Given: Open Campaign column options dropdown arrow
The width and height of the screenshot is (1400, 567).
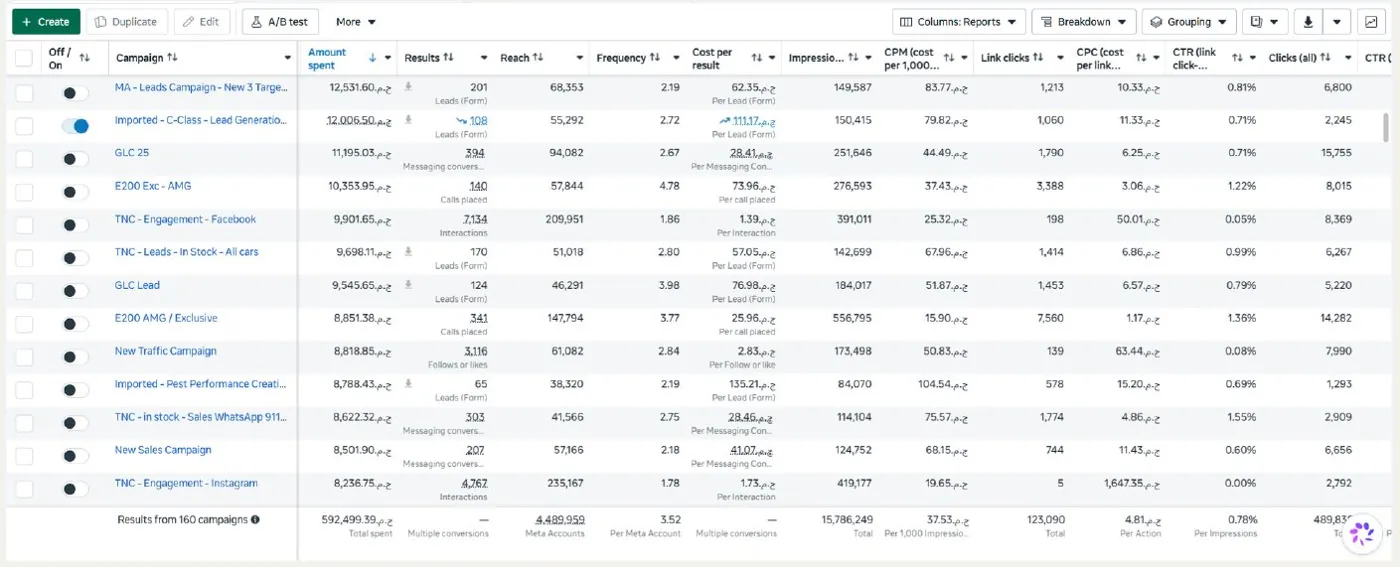Looking at the screenshot, I should (x=288, y=58).
